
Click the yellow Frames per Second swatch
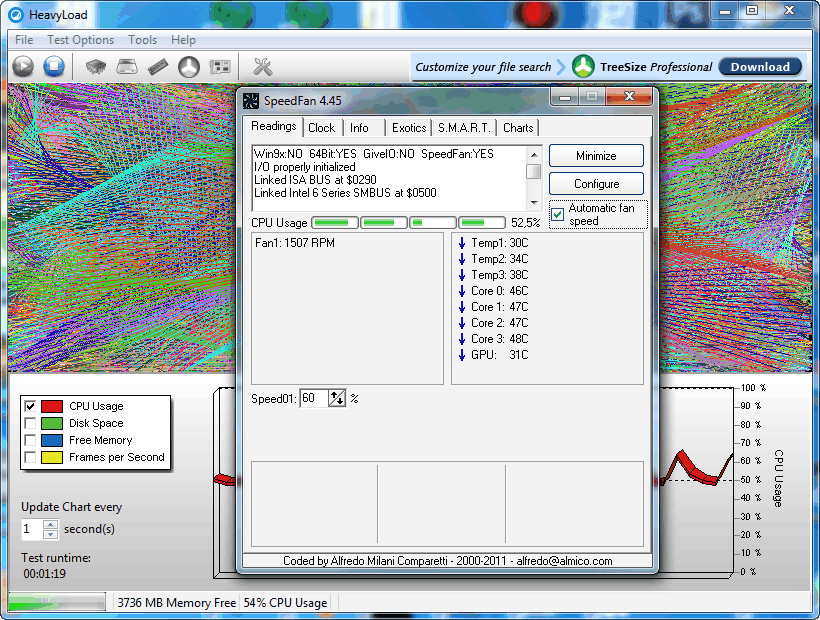[52, 457]
